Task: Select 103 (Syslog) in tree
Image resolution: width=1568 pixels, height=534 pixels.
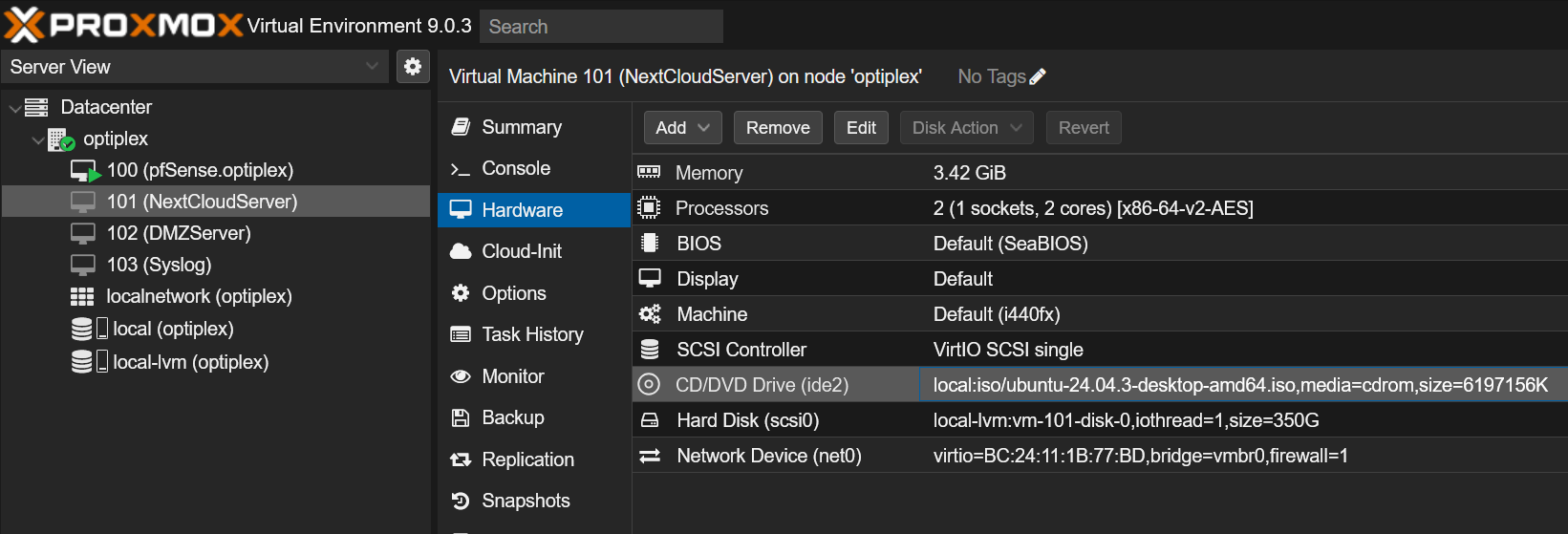Action: point(216,265)
